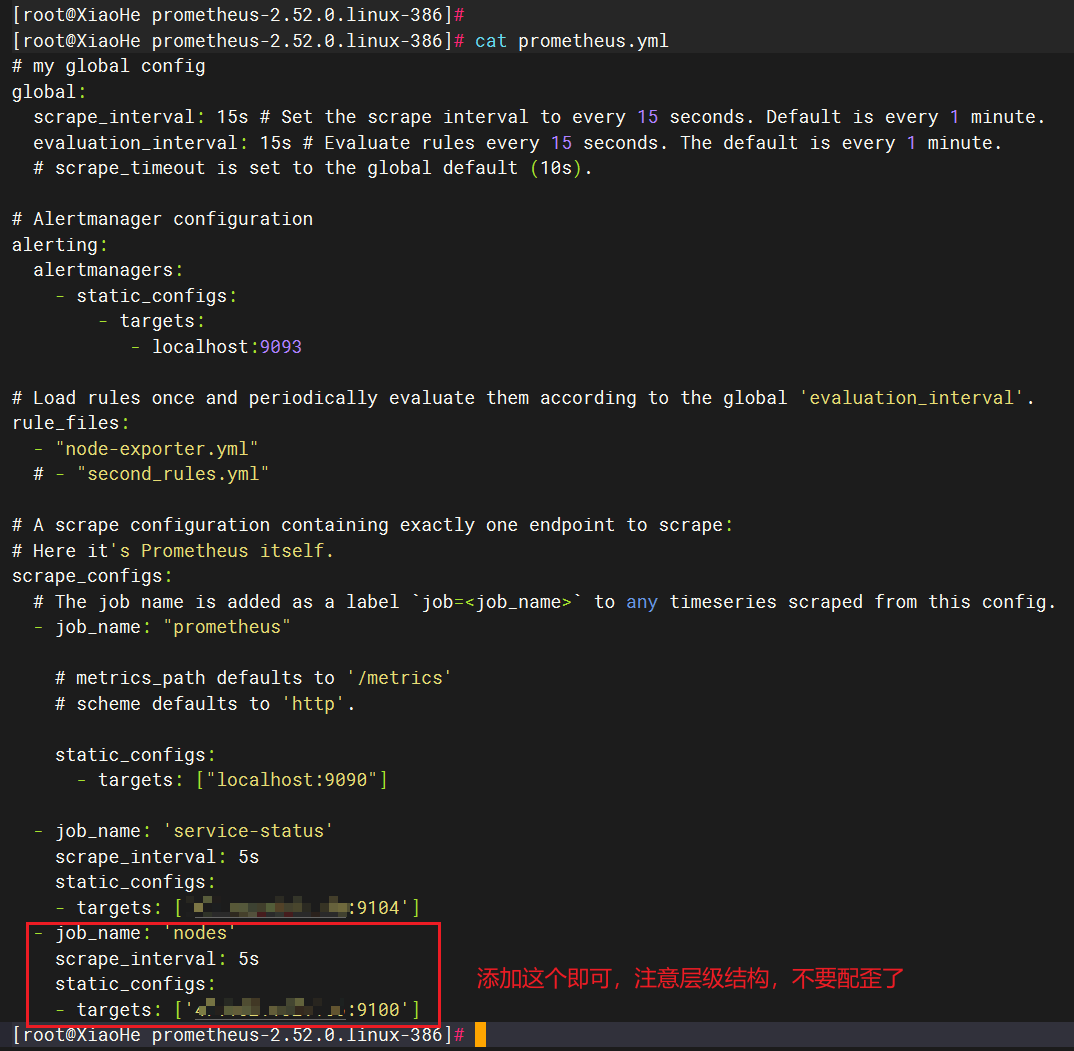Screen dimensions: 1074x1051
Task: Click the targets line ending in :9104
Action: coord(238,908)
